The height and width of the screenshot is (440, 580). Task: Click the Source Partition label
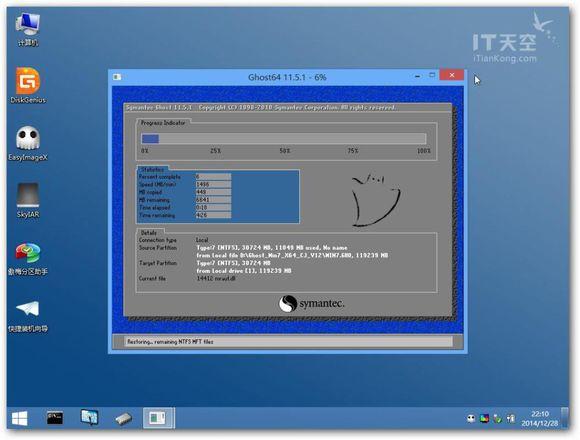pos(158,248)
